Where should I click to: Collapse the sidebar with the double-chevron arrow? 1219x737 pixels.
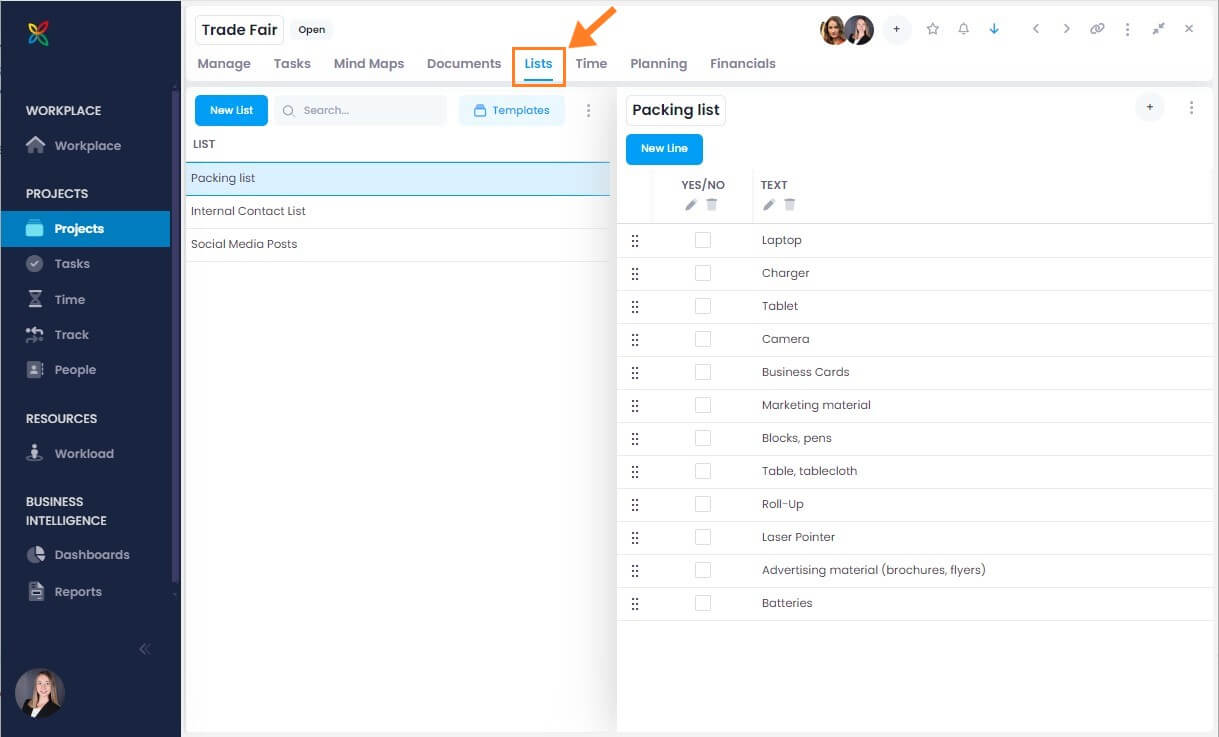coord(144,648)
